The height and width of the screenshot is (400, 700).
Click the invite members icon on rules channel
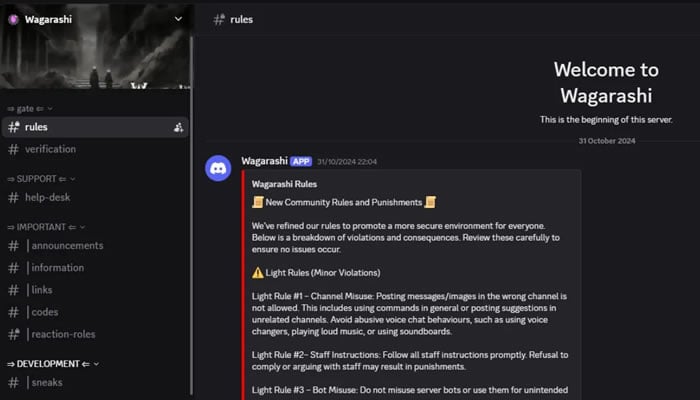(178, 127)
